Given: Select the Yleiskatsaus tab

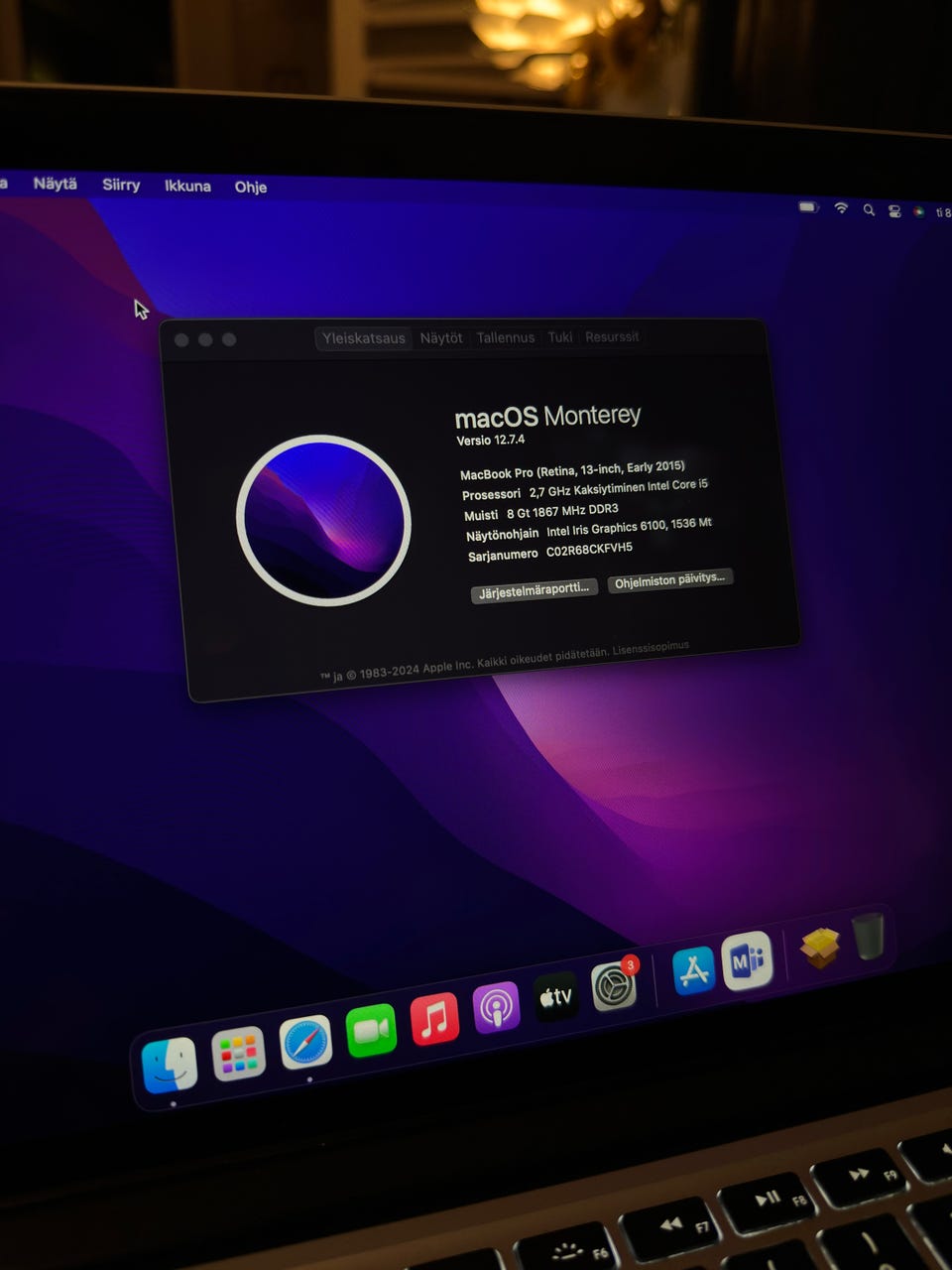Looking at the screenshot, I should point(364,338).
